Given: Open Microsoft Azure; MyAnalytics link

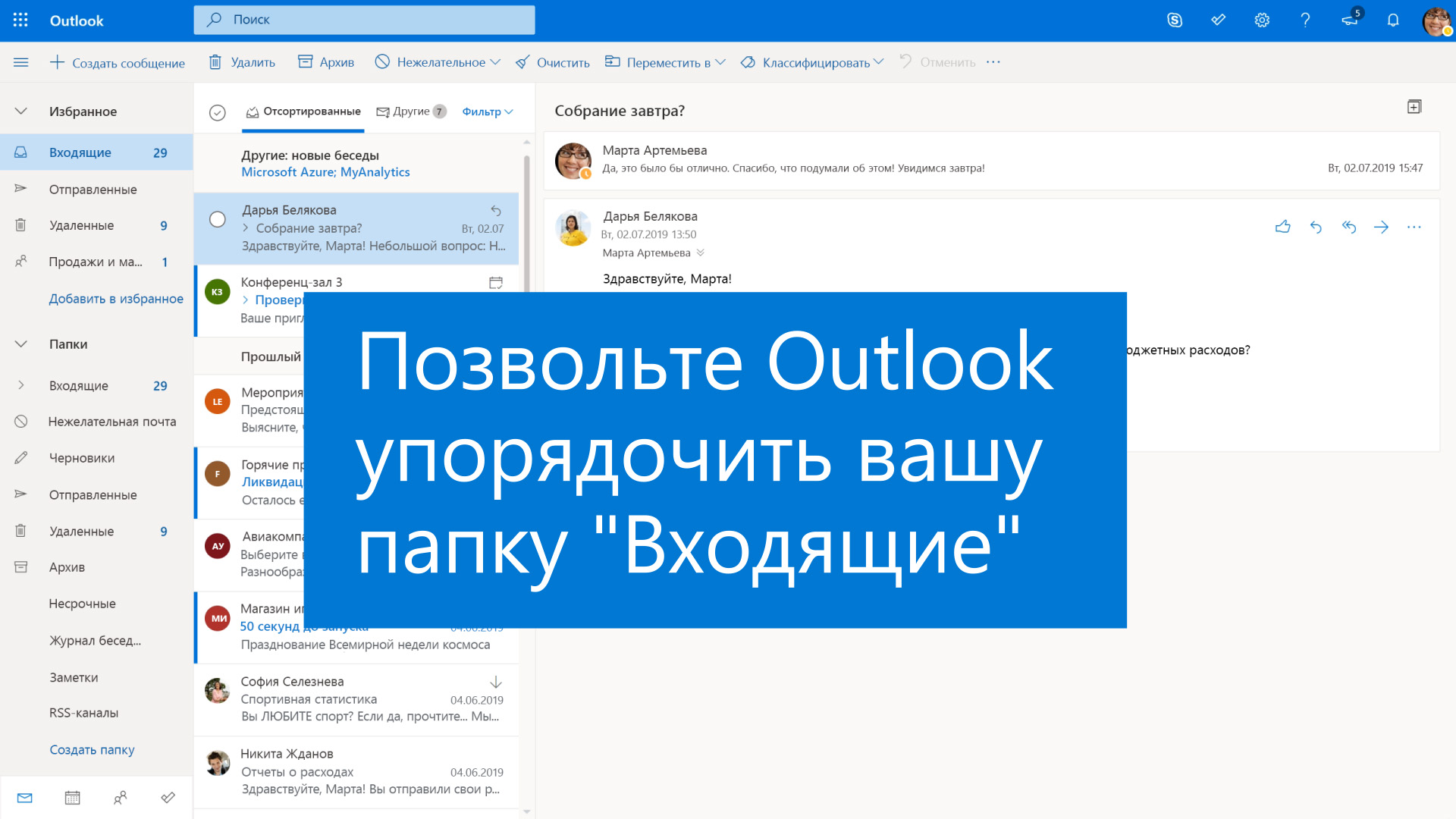Looking at the screenshot, I should coord(325,172).
